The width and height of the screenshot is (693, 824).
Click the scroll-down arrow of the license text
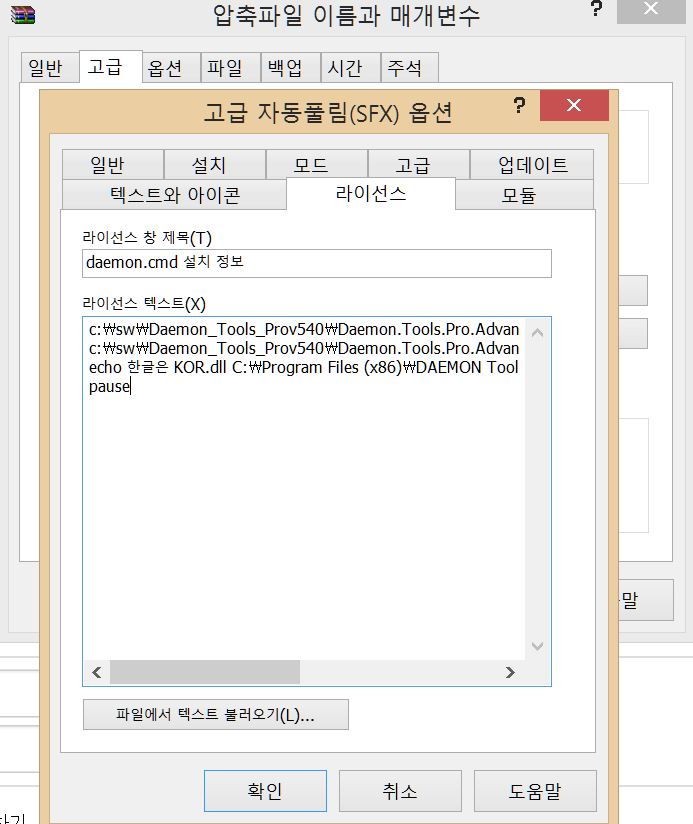[x=537, y=646]
